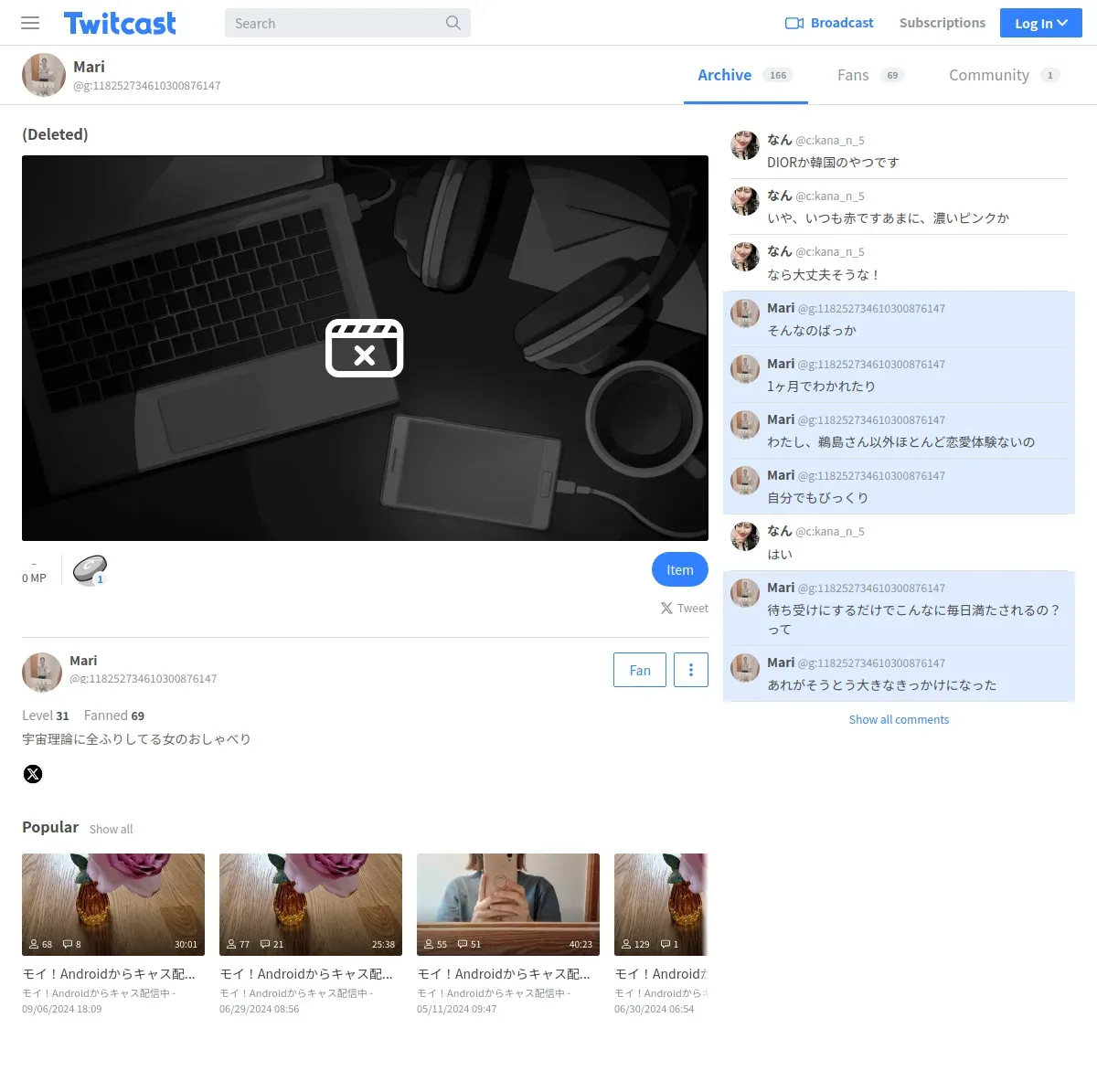Viewport: 1097px width, 1092px height.
Task: Click Mari avatar on 自分でもびっくり comment
Action: pos(745,481)
